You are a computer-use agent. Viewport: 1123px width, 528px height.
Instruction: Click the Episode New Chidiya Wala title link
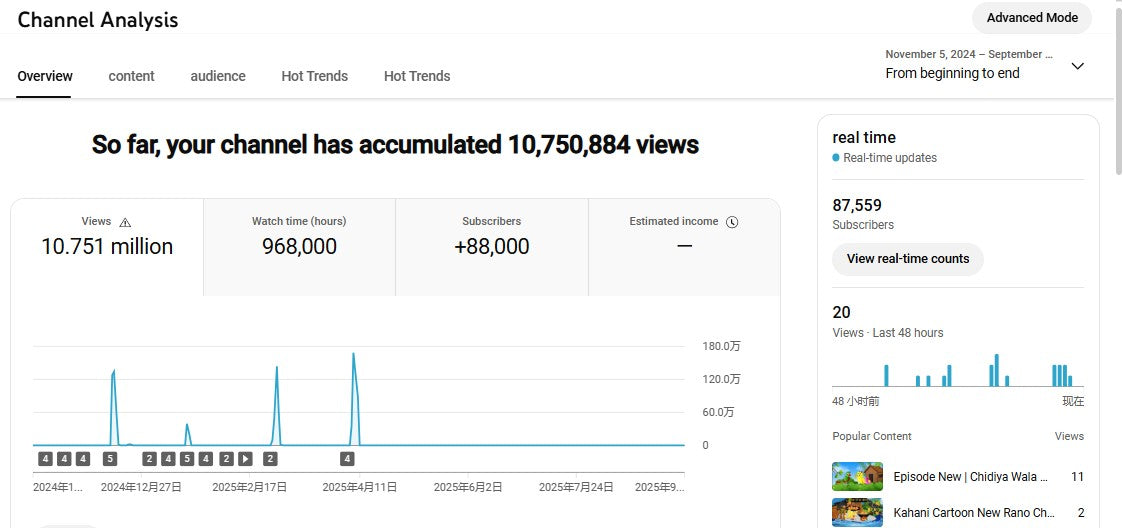point(970,477)
